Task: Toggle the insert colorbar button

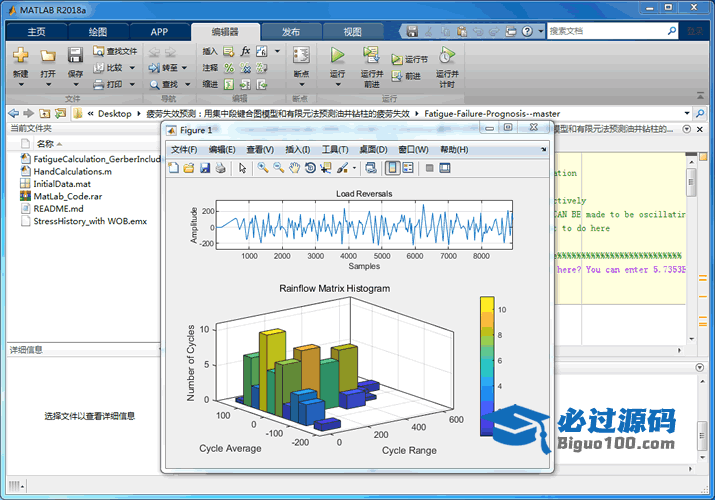Action: [x=393, y=168]
